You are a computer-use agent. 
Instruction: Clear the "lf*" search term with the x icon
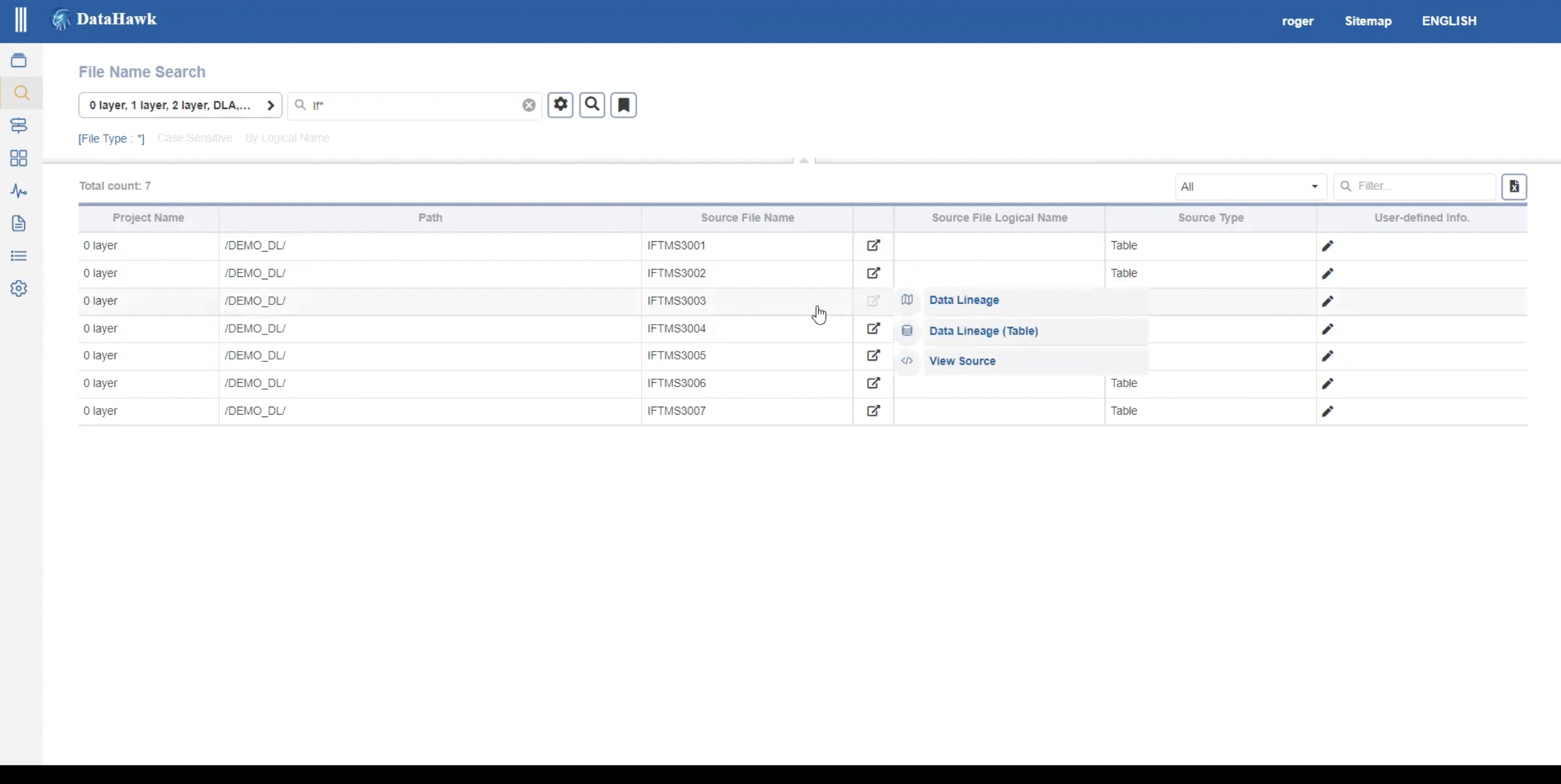(527, 105)
